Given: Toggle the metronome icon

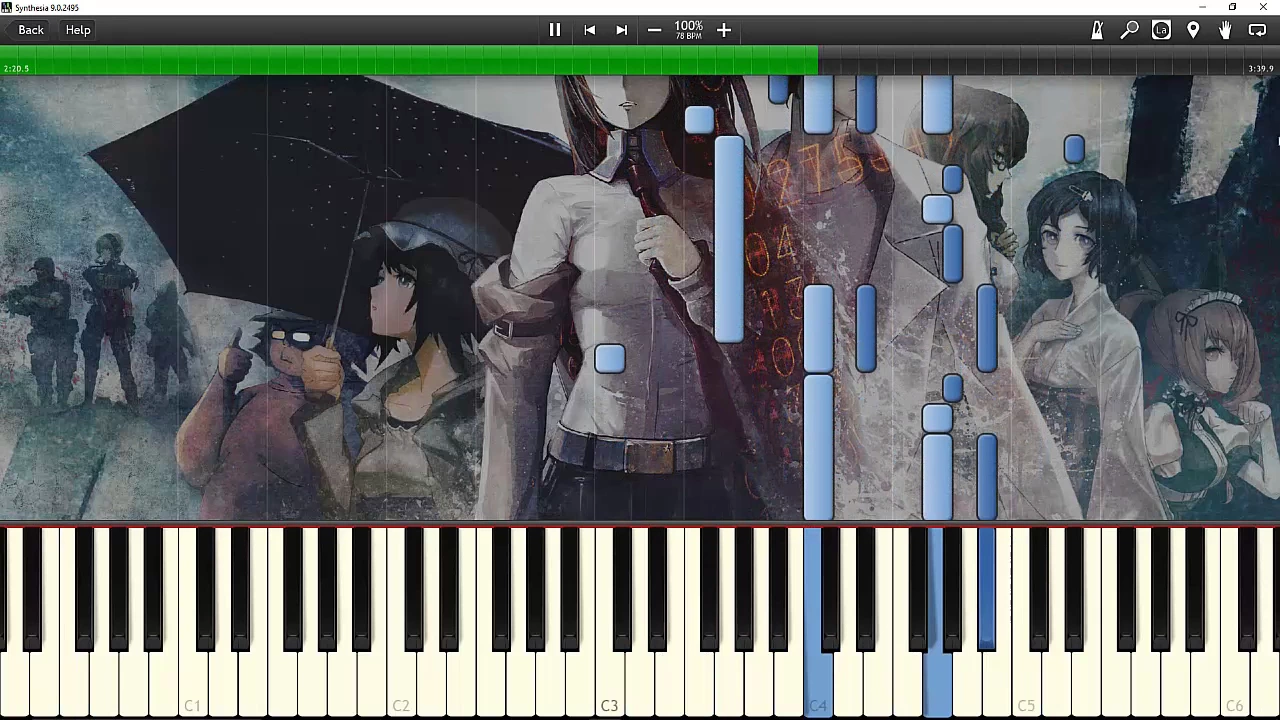Looking at the screenshot, I should 1097,30.
